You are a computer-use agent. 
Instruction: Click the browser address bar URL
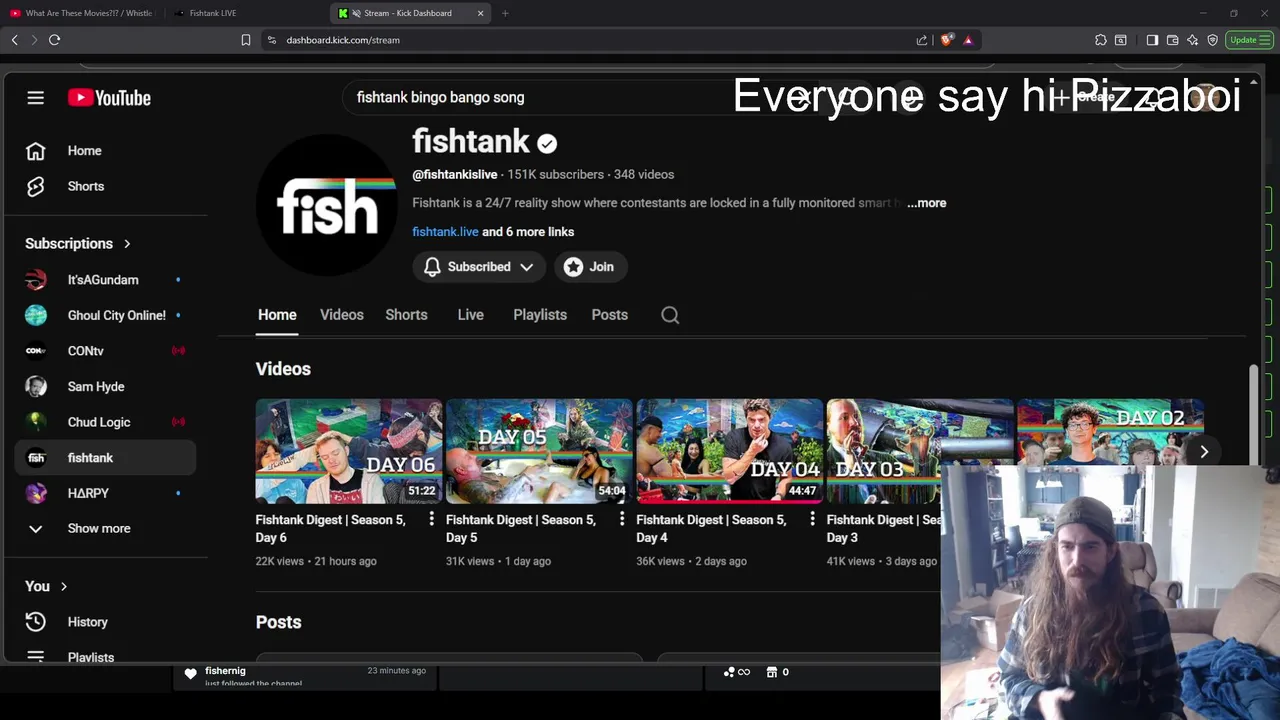pyautogui.click(x=343, y=40)
